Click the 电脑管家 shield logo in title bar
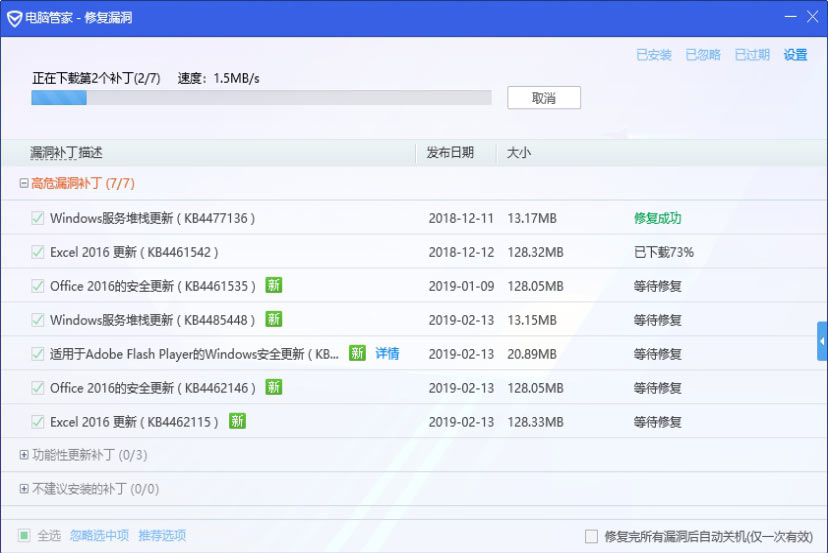828x553 pixels. 15,18
